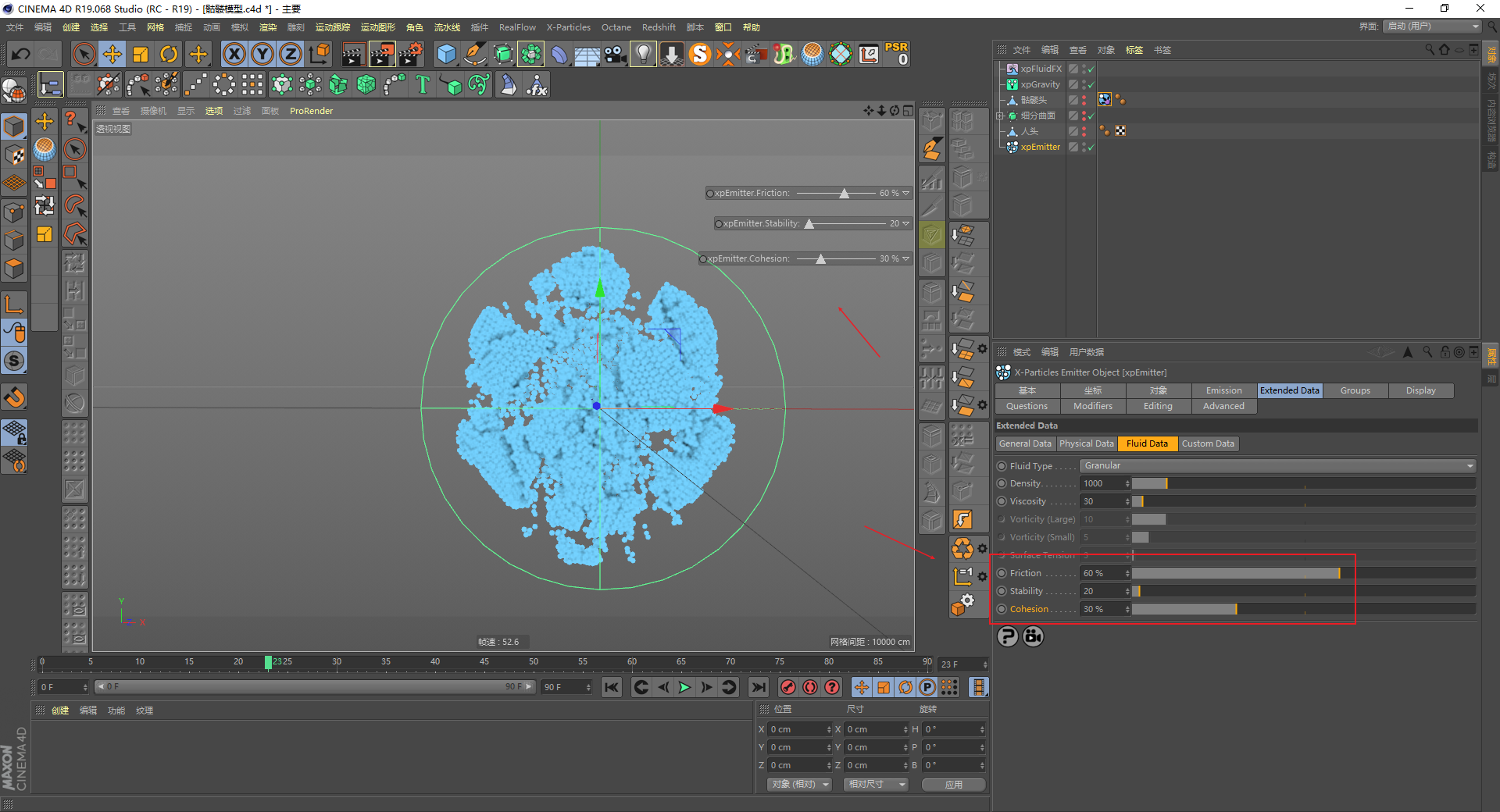
Task: Adjust the Friction slider in attributes
Action: 1304,573
